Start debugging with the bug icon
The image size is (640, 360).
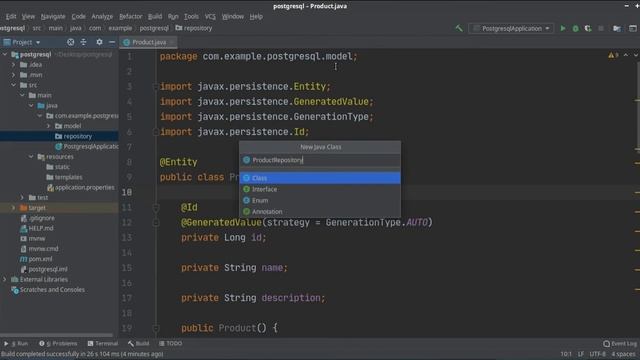576,28
